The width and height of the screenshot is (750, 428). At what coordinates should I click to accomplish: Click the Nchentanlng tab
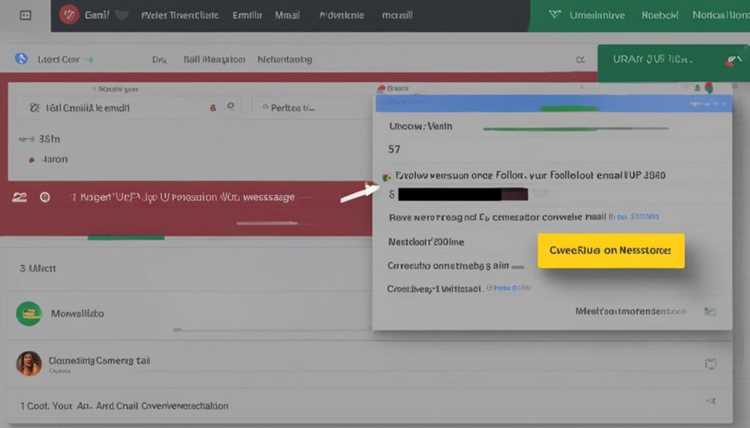285,60
